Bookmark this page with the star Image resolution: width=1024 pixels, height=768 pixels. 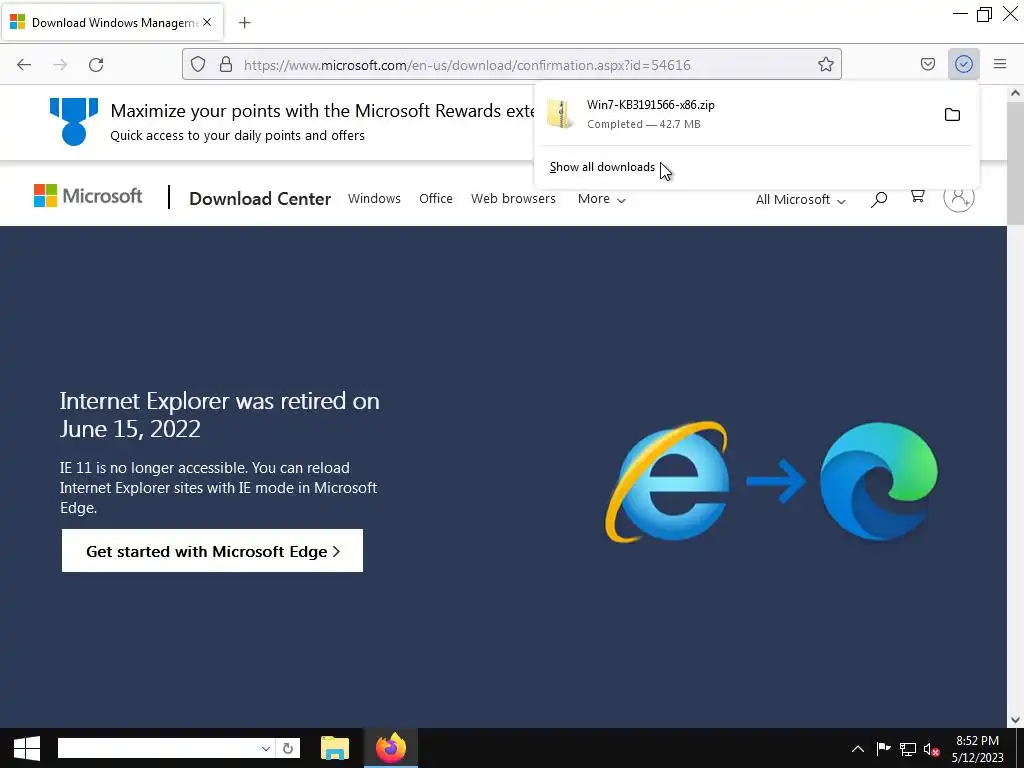pyautogui.click(x=825, y=64)
